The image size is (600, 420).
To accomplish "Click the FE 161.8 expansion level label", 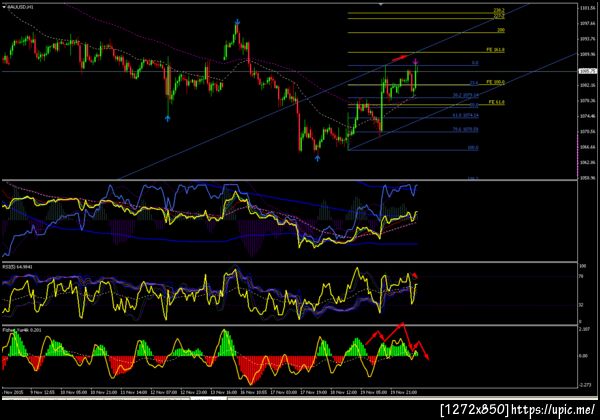I will 495,50.
